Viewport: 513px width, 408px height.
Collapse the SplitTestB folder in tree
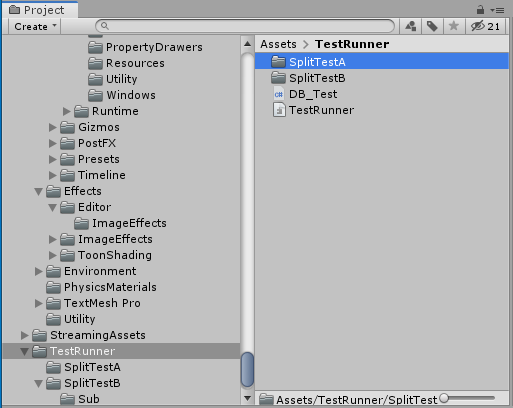coord(39,383)
